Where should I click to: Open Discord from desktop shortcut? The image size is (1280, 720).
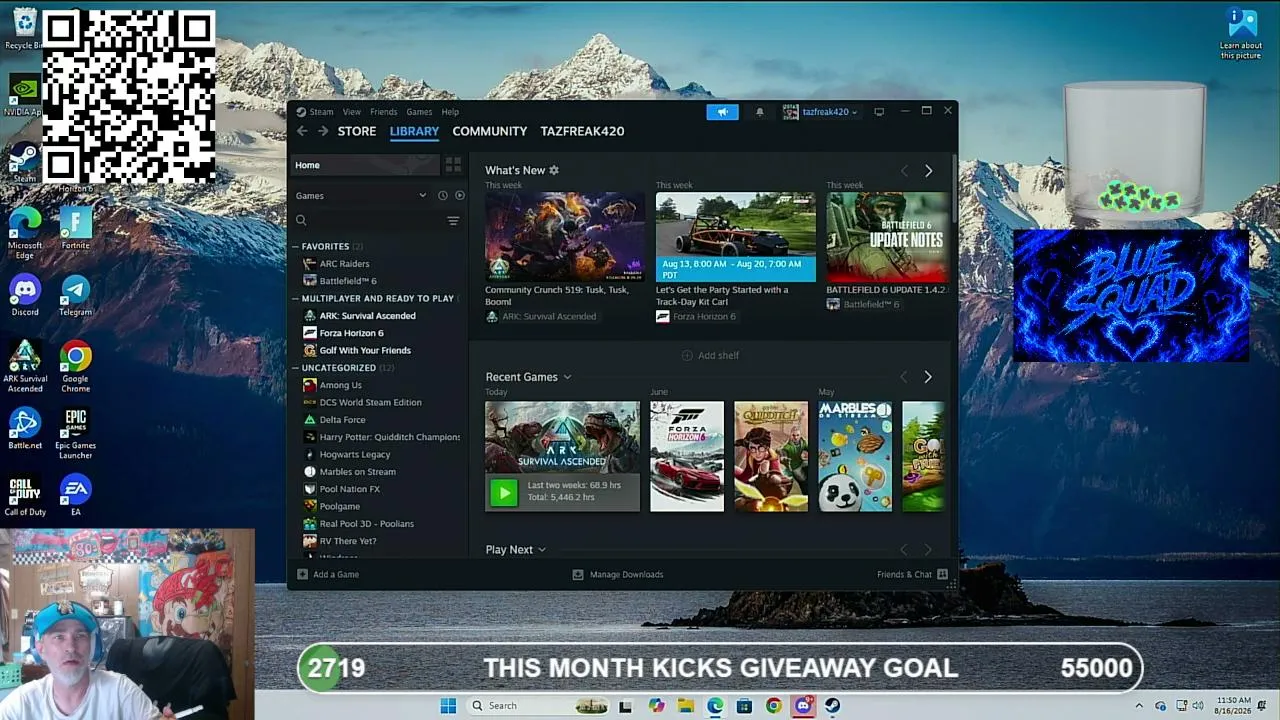pyautogui.click(x=25, y=295)
